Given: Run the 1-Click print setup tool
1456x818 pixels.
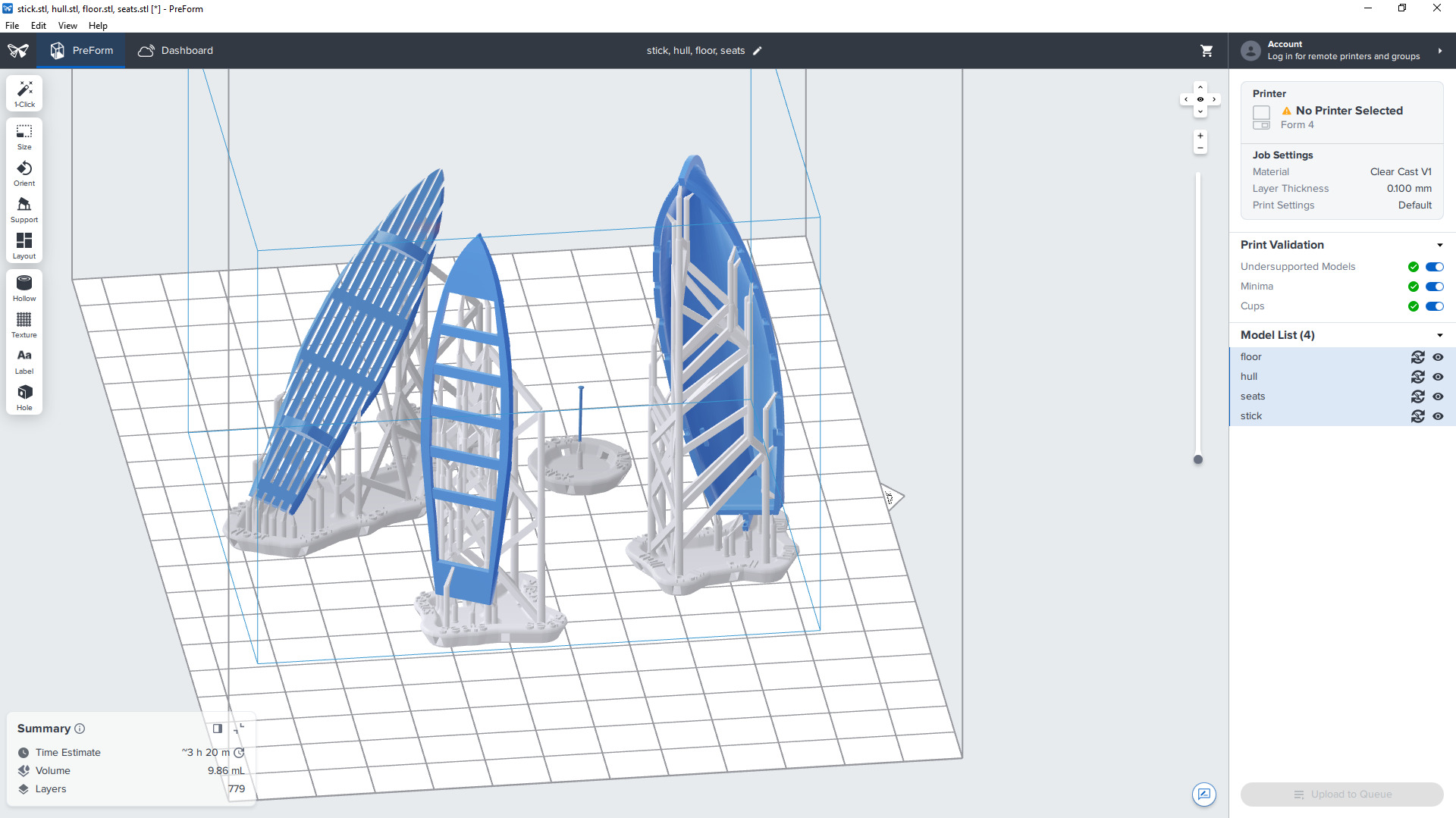Looking at the screenshot, I should 24,94.
